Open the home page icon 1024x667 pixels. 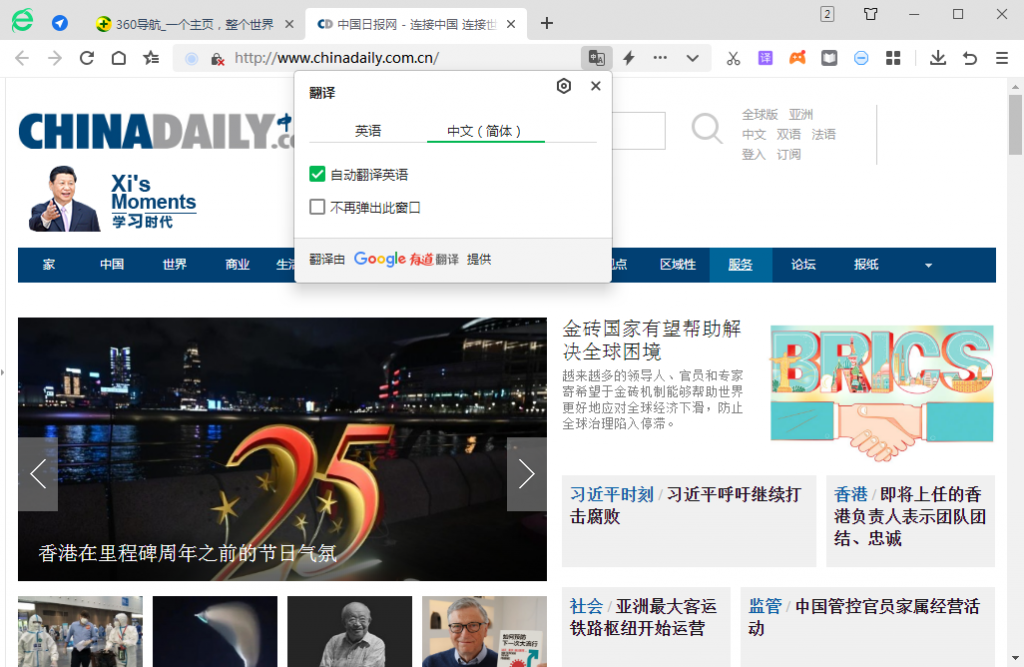[x=118, y=58]
